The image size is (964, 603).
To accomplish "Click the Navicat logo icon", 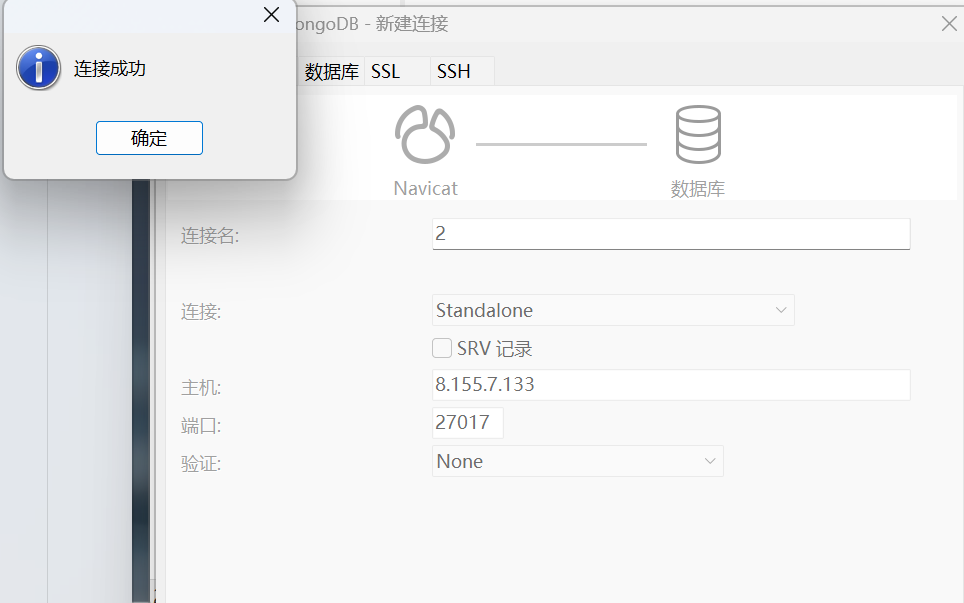I will pos(425,135).
